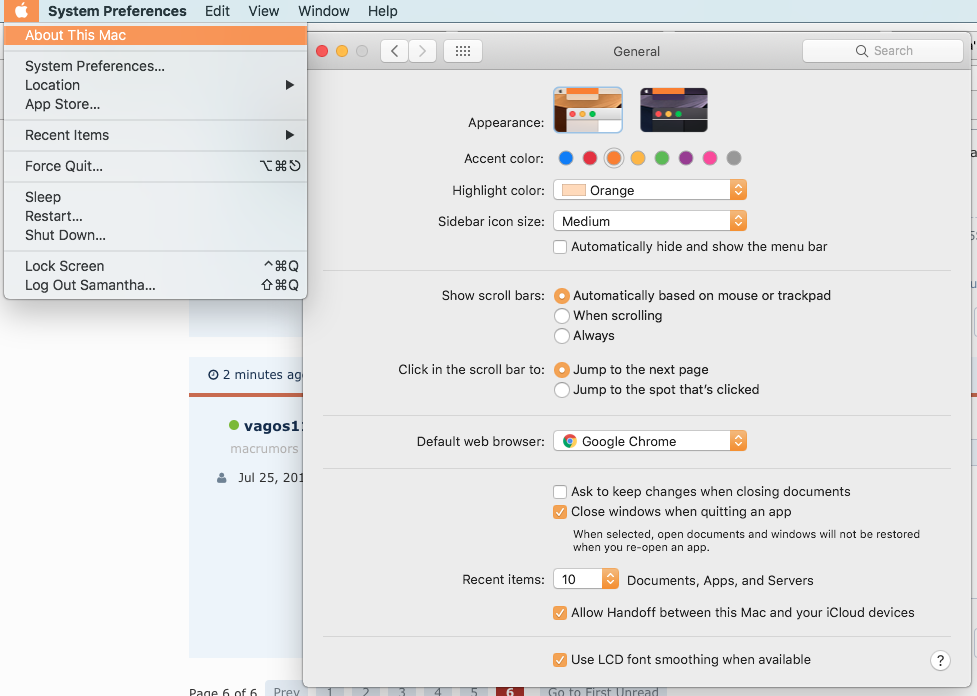The width and height of the screenshot is (977, 696).
Task: Select scroll bars Automatically based on mouse
Action: point(562,296)
